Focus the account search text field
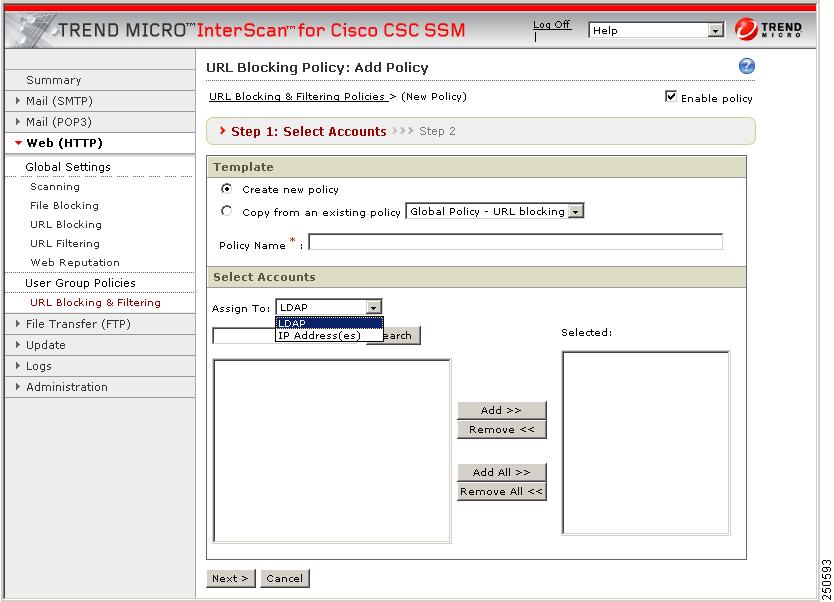The image size is (834, 602). (244, 336)
